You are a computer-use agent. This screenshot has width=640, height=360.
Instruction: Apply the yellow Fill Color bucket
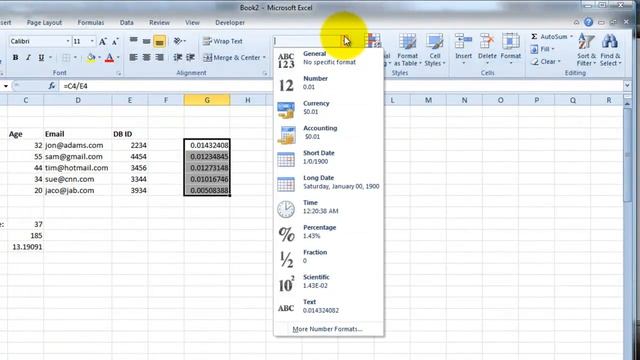(x=91, y=58)
